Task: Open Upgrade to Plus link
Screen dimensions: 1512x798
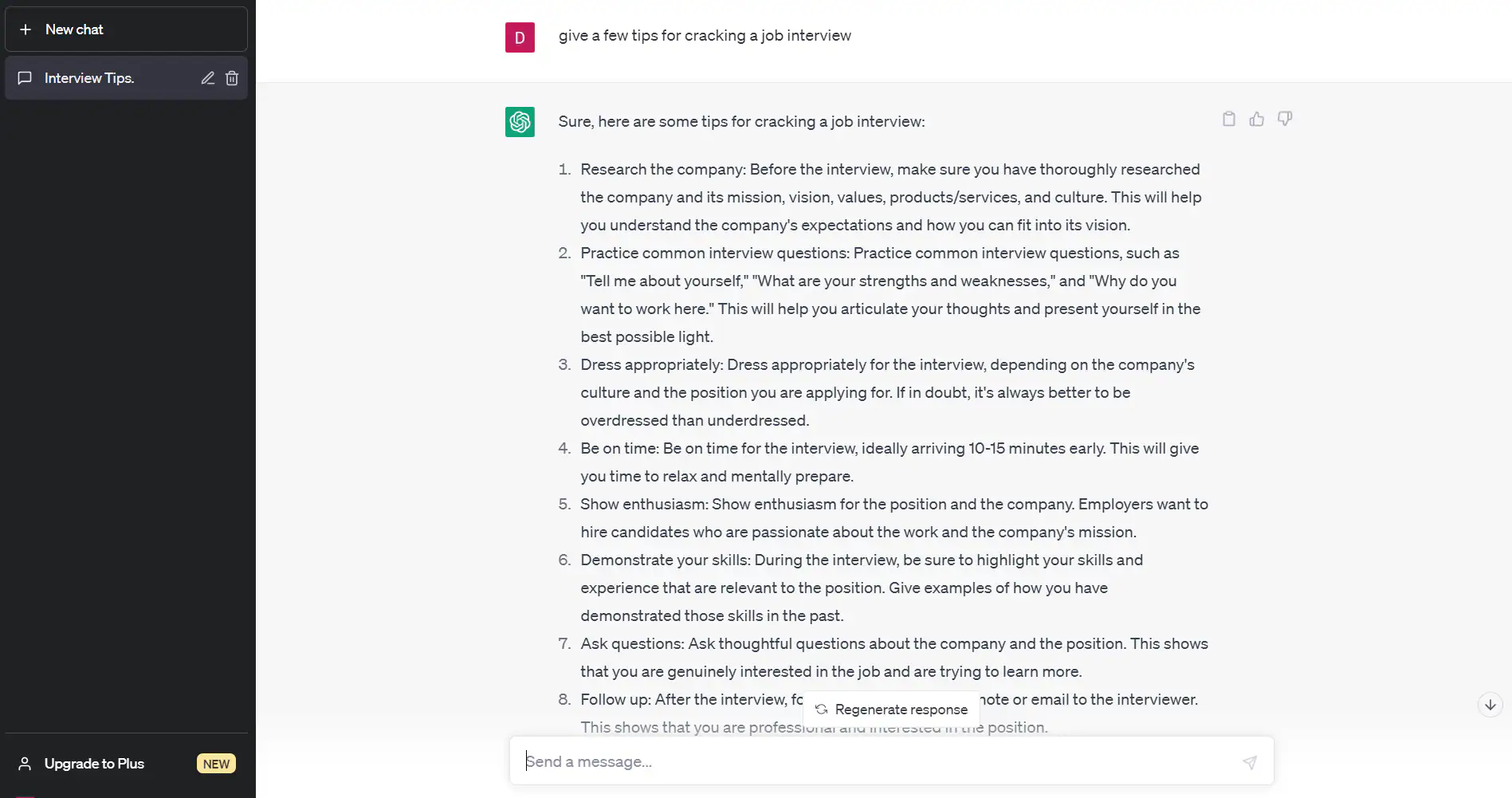Action: (x=94, y=764)
